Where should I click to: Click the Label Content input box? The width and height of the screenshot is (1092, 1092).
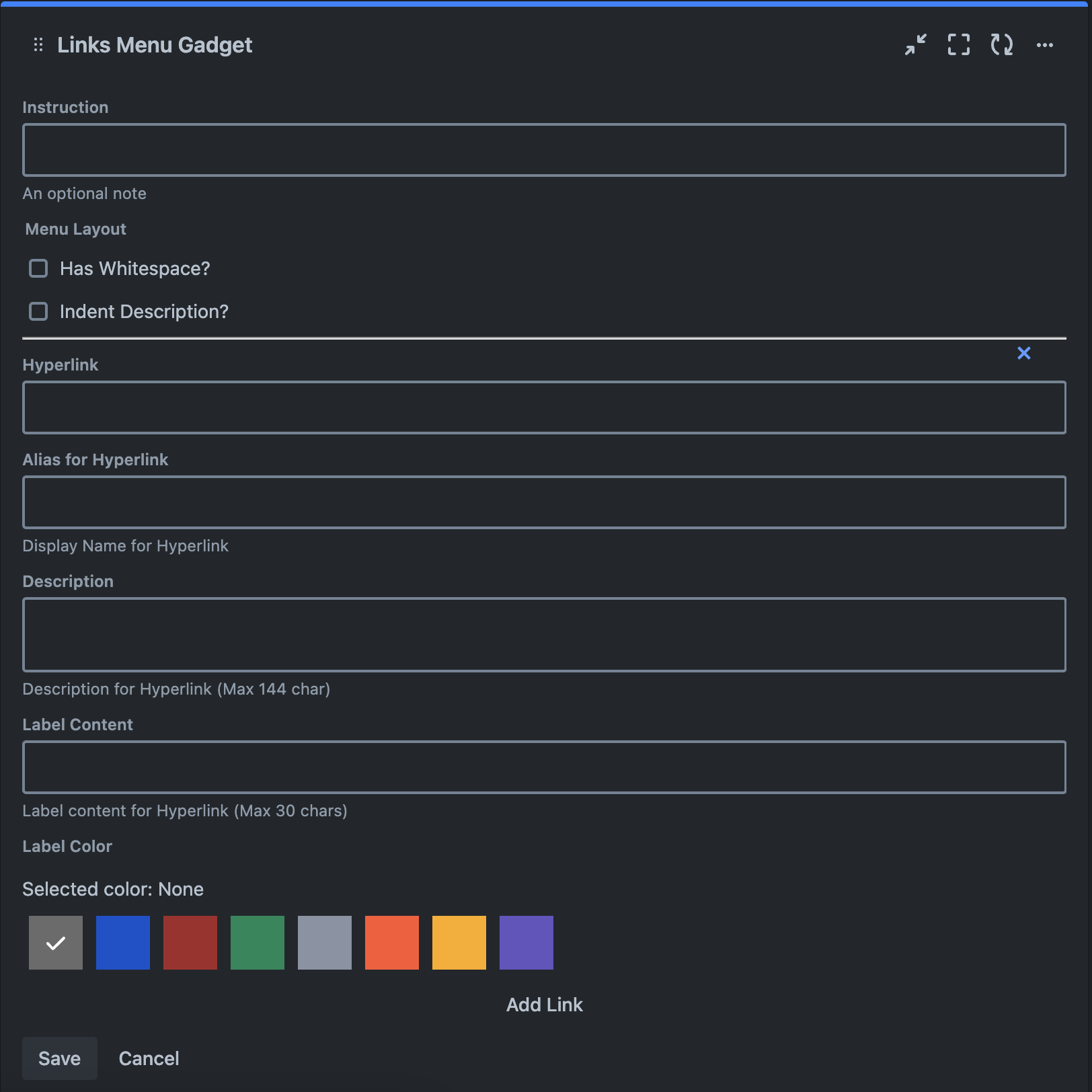tap(543, 767)
